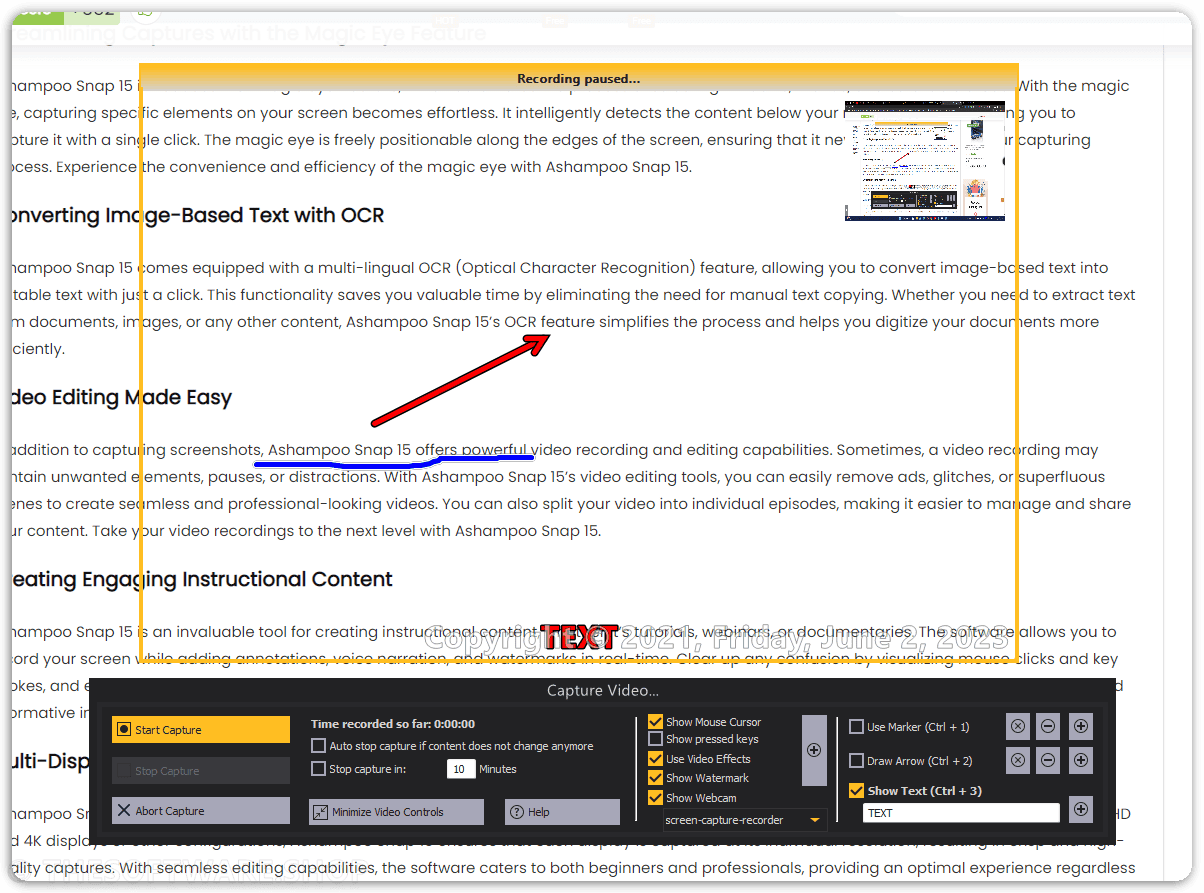Open the screen-capture-recorder webcam dropdown
The width and height of the screenshot is (1204, 893).
pyautogui.click(x=744, y=820)
